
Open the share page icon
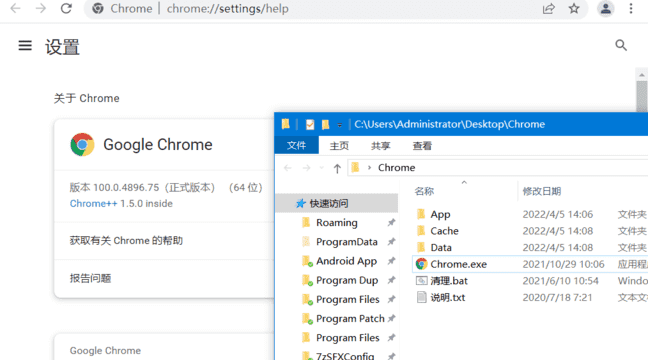[548, 8]
